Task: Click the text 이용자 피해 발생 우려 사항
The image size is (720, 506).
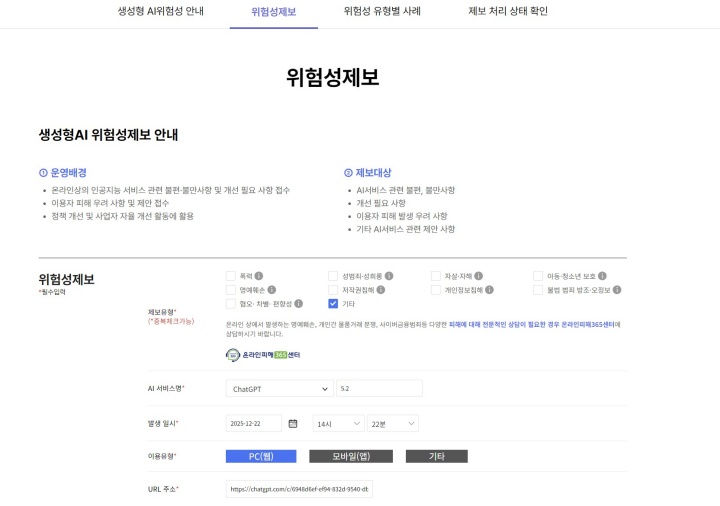Action: click(x=402, y=216)
